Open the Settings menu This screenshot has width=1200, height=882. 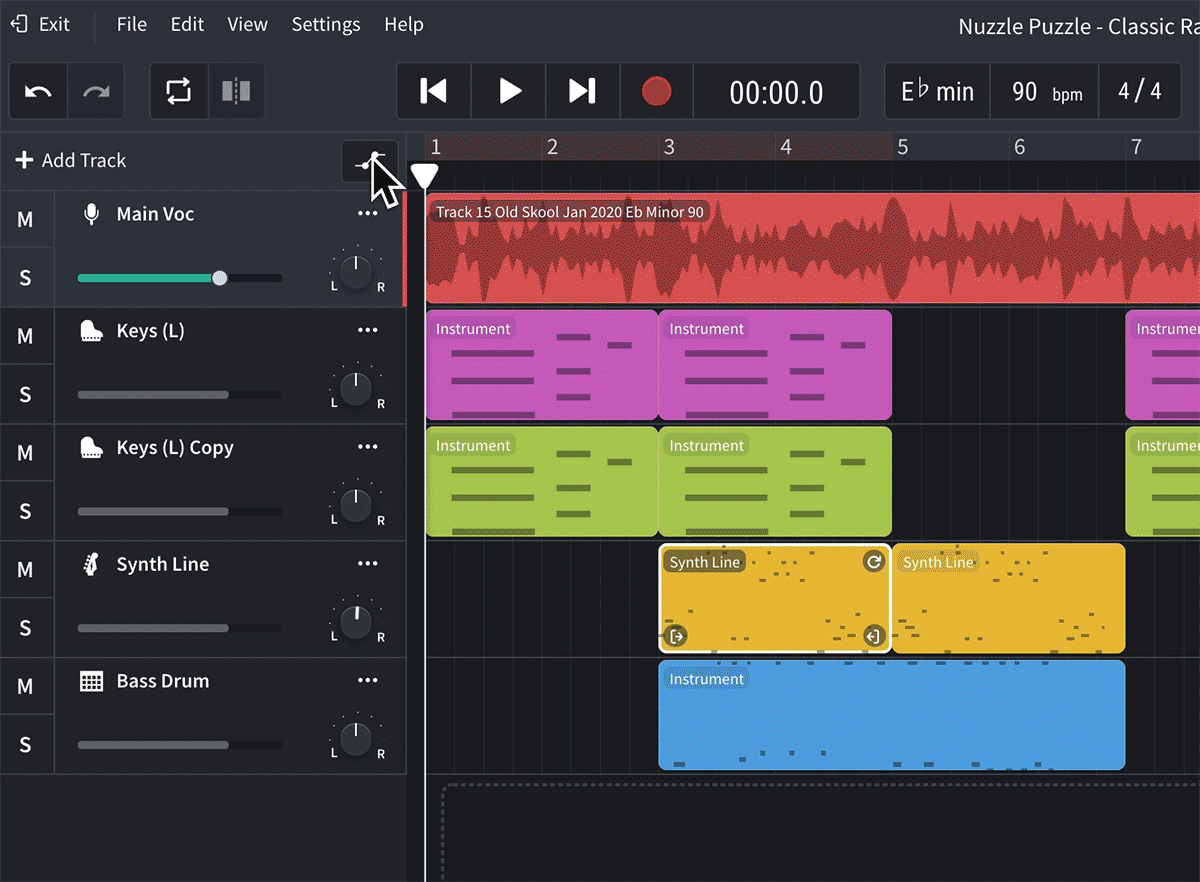[x=326, y=25]
